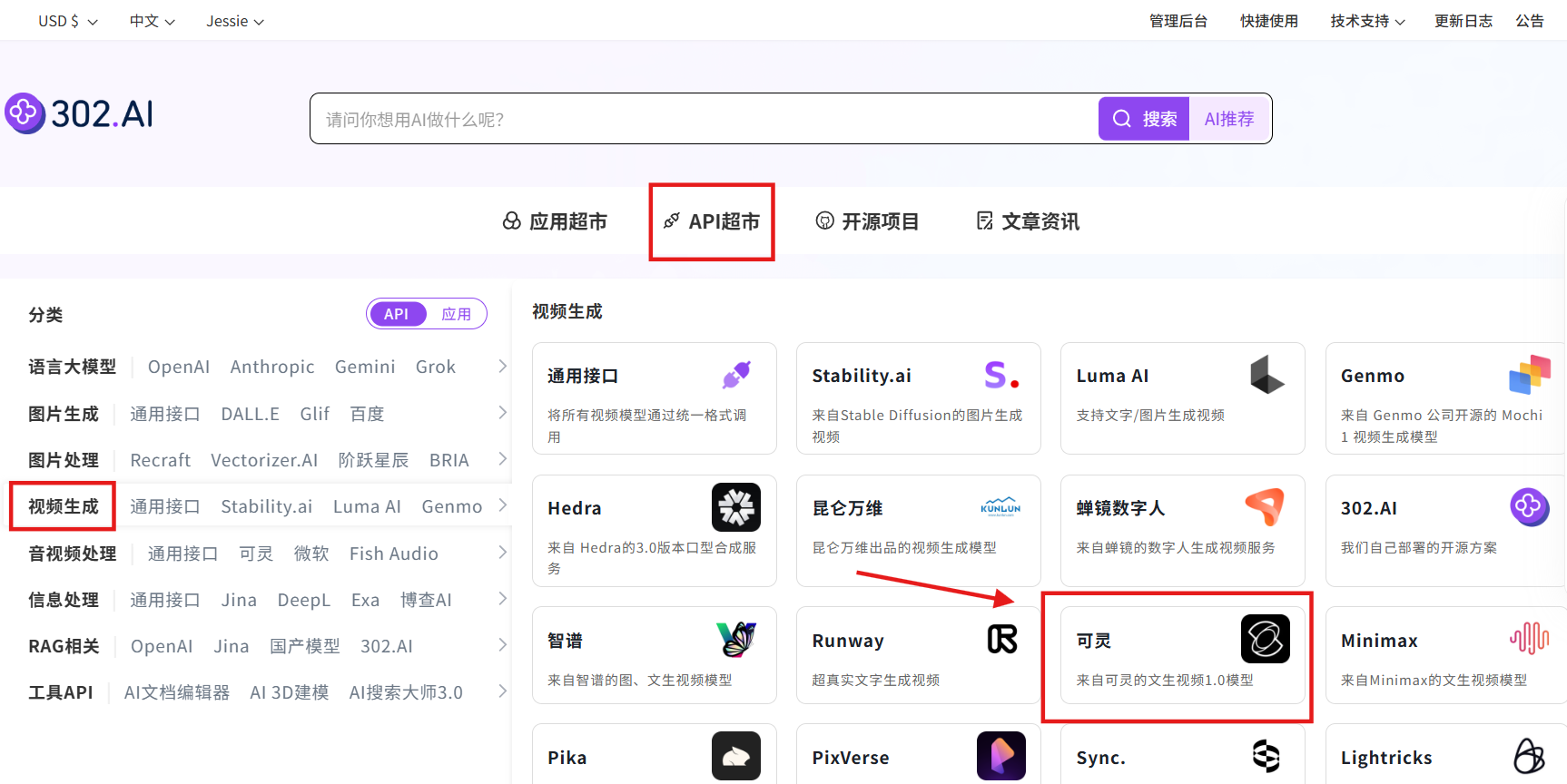
Task: Click the 蝉镜数字人 logo icon
Action: tap(1266, 506)
